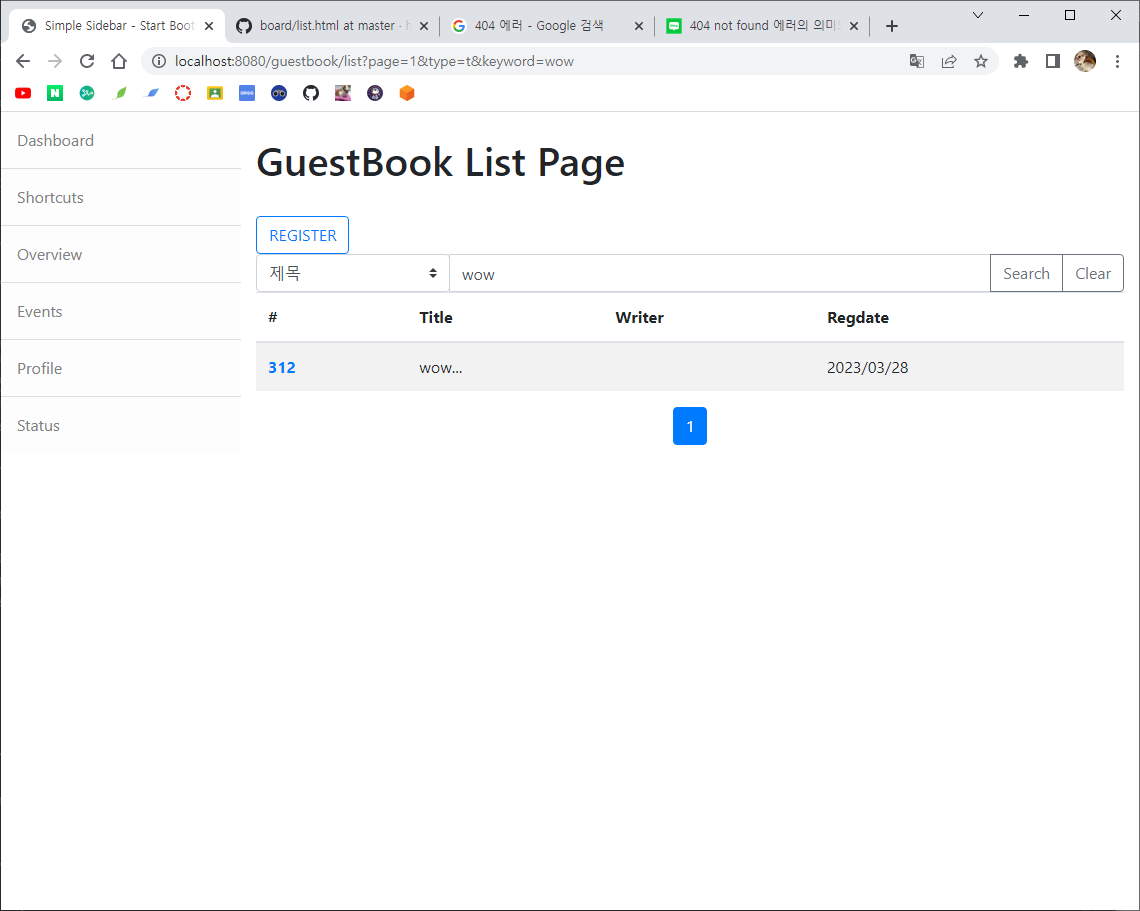Go to the browser home page
The image size is (1140, 911).
click(x=119, y=61)
